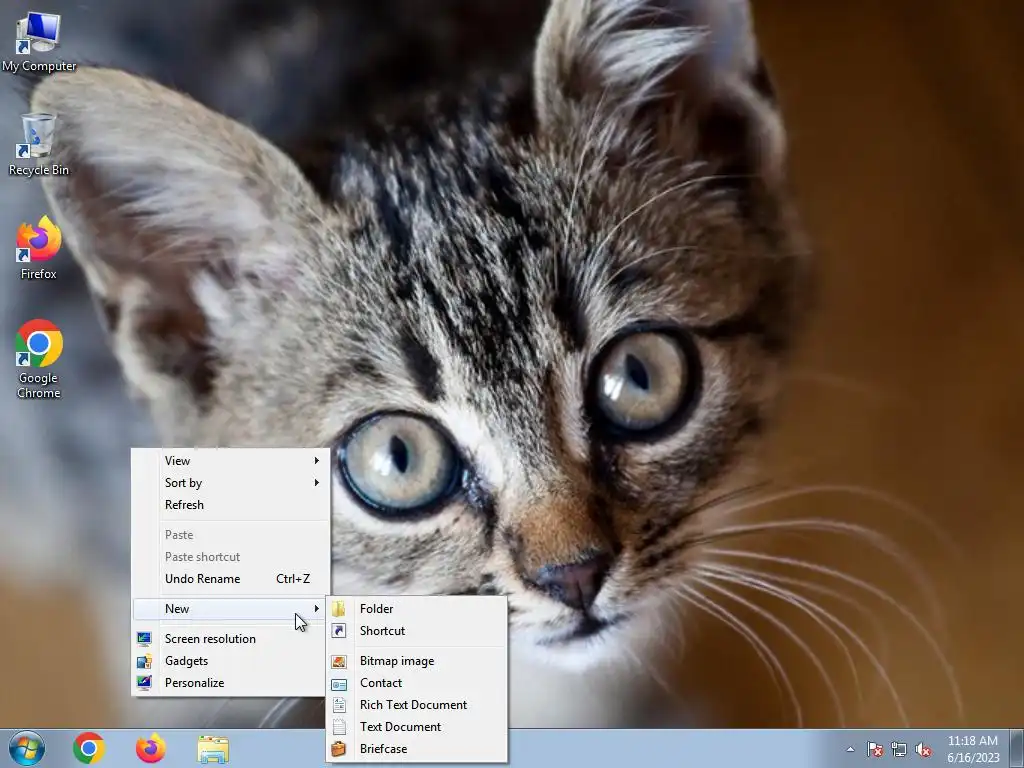This screenshot has width=1024, height=768.
Task: Click the muted volume tray icon
Action: [x=923, y=750]
